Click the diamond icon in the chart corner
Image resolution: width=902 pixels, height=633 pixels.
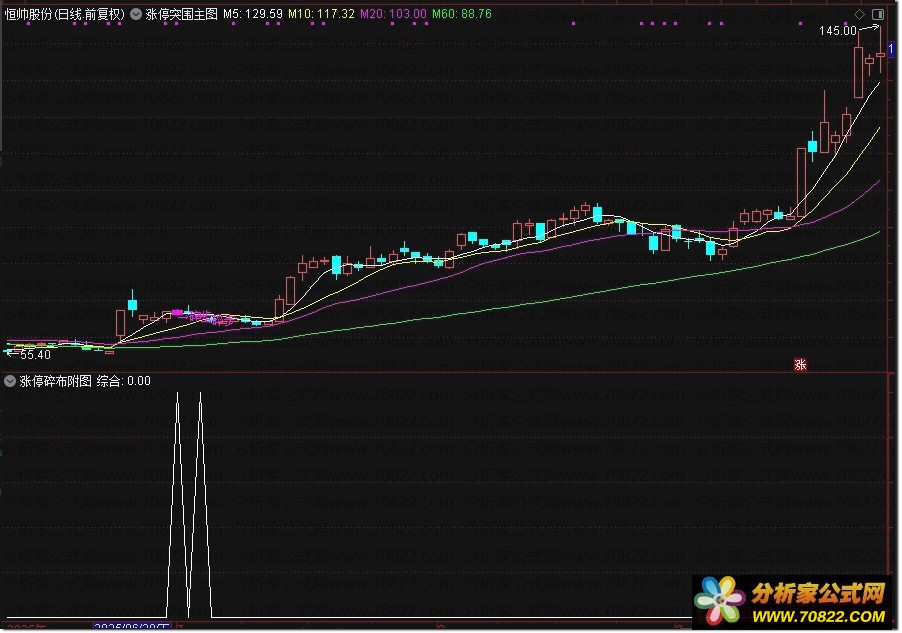pos(859,14)
